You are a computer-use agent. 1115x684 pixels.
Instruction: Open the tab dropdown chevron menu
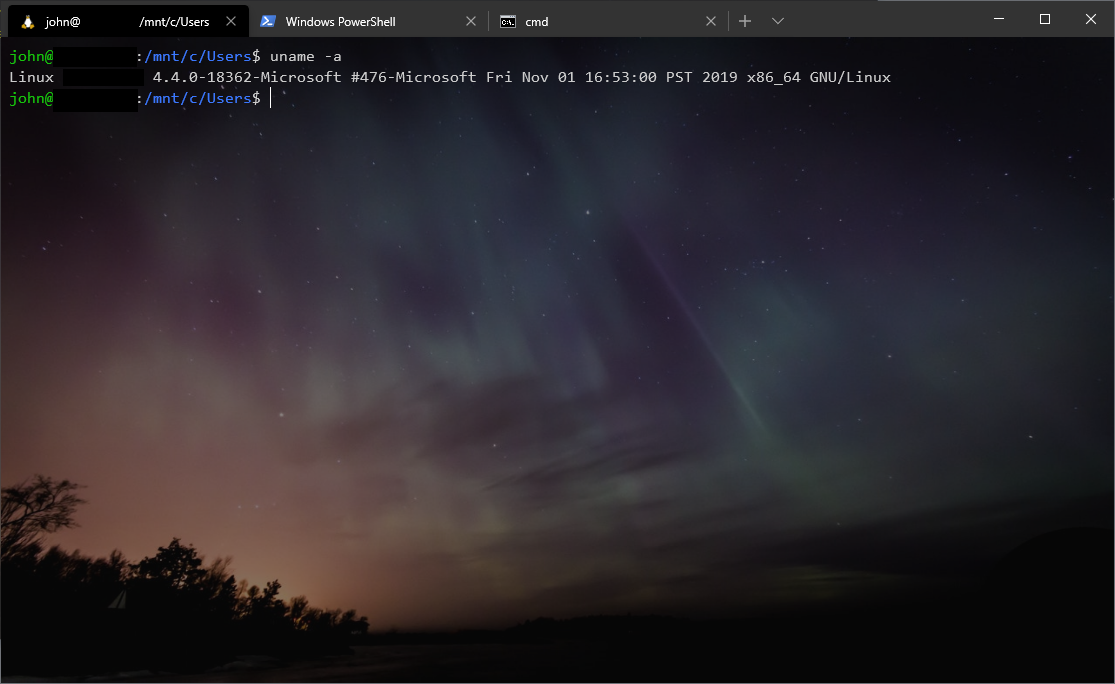tap(778, 19)
